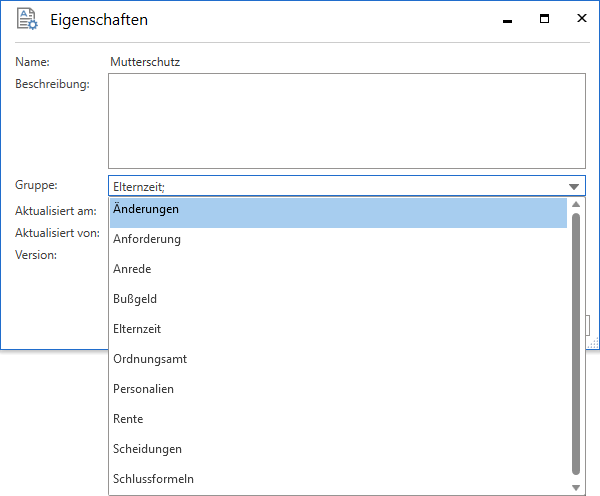Click the scroll down arrow of the list
Image resolution: width=600 pixels, height=496 pixels.
click(x=575, y=487)
